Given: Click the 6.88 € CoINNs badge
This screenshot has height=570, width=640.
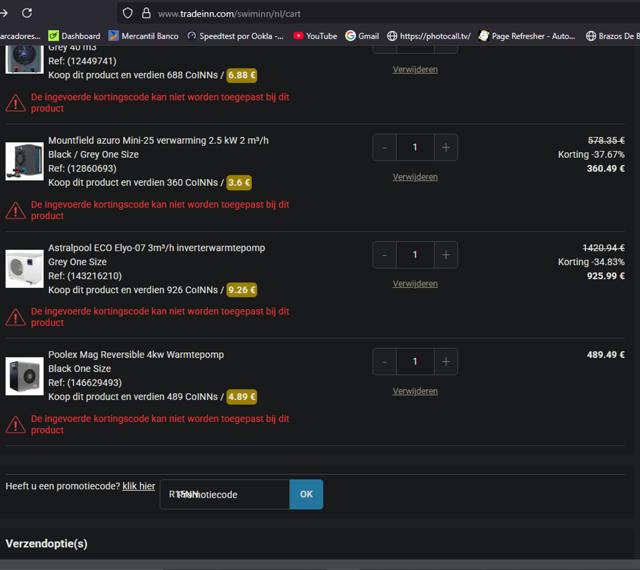Looking at the screenshot, I should click(242, 75).
